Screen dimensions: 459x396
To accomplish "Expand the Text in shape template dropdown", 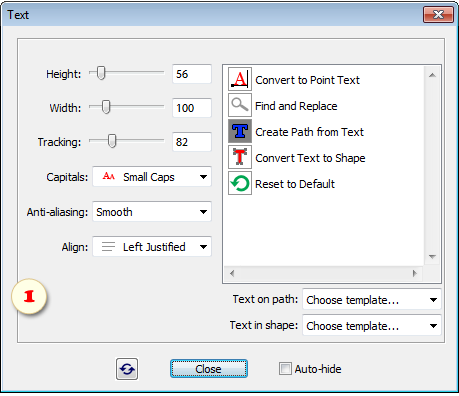I will (372, 325).
